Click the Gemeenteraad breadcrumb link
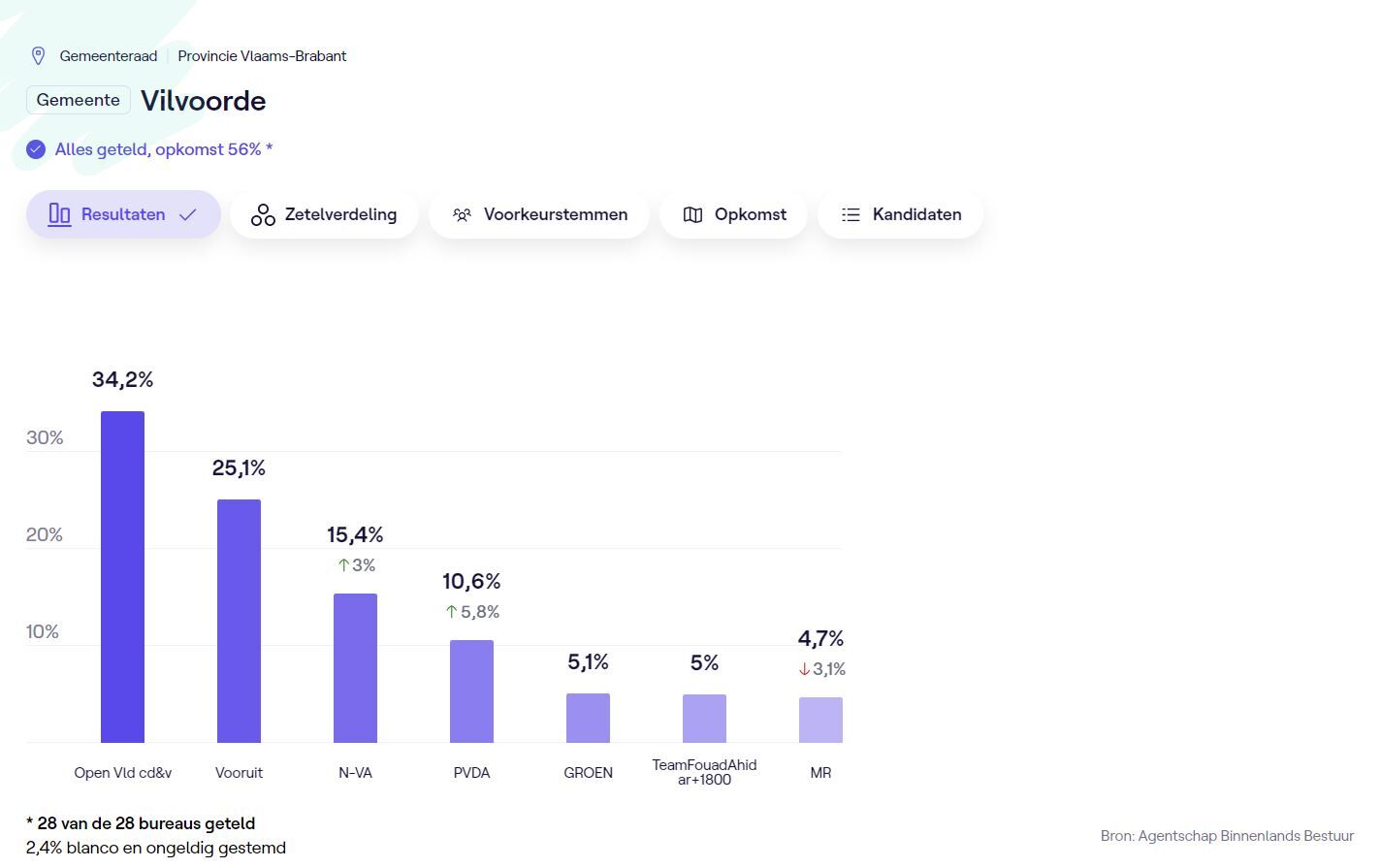 point(108,56)
